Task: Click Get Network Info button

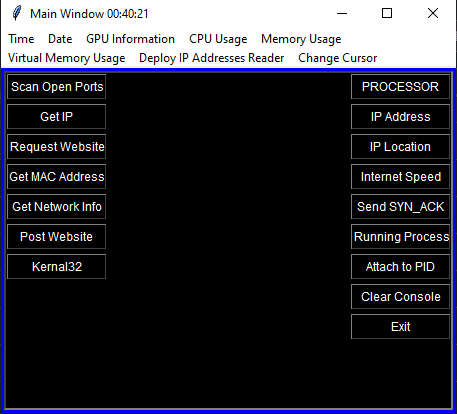Action: pos(56,207)
